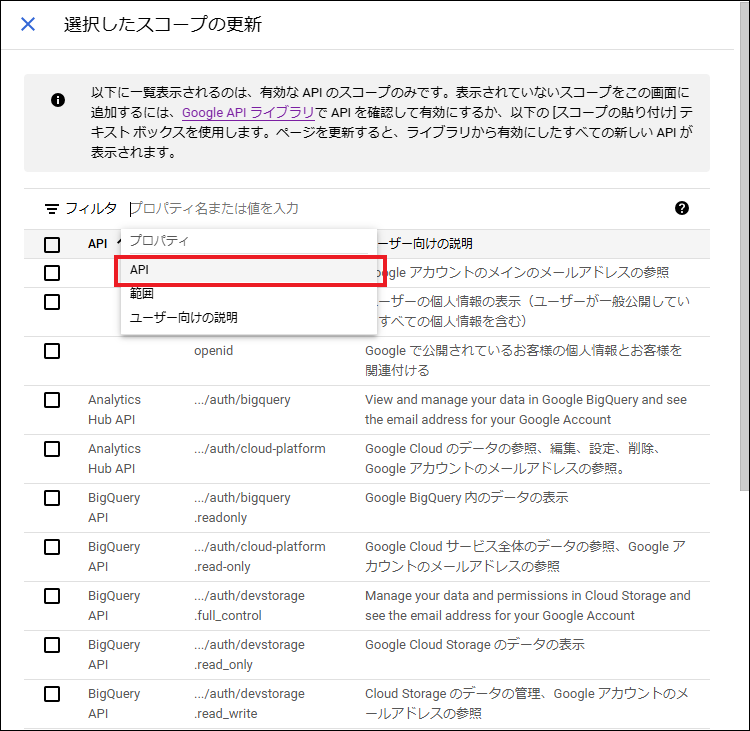Screen dimensions: 750x731
Task: Check BigQuery API cloud-platform.read-only checkbox
Action: click(x=52, y=547)
